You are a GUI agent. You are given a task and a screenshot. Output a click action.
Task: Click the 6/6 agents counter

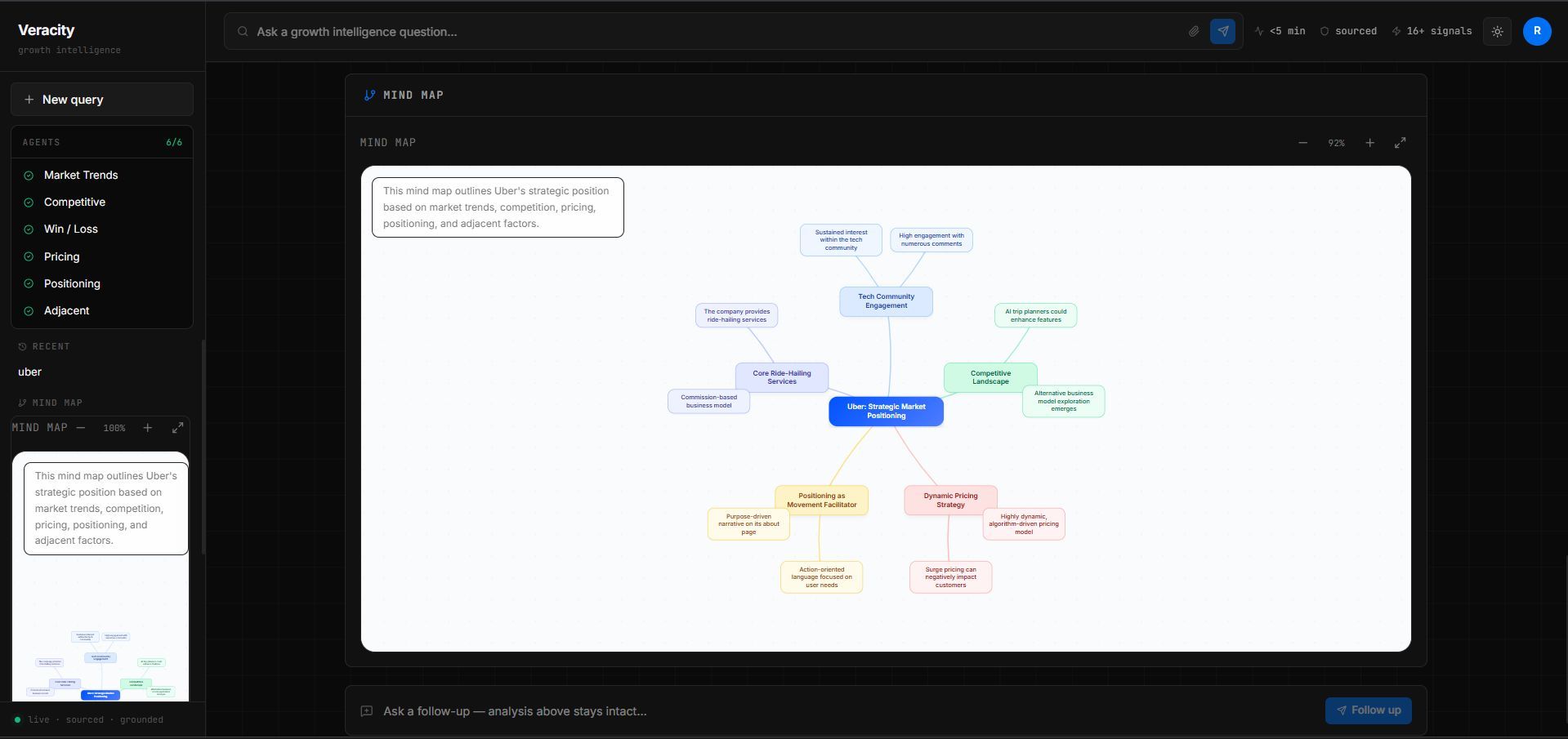point(174,142)
